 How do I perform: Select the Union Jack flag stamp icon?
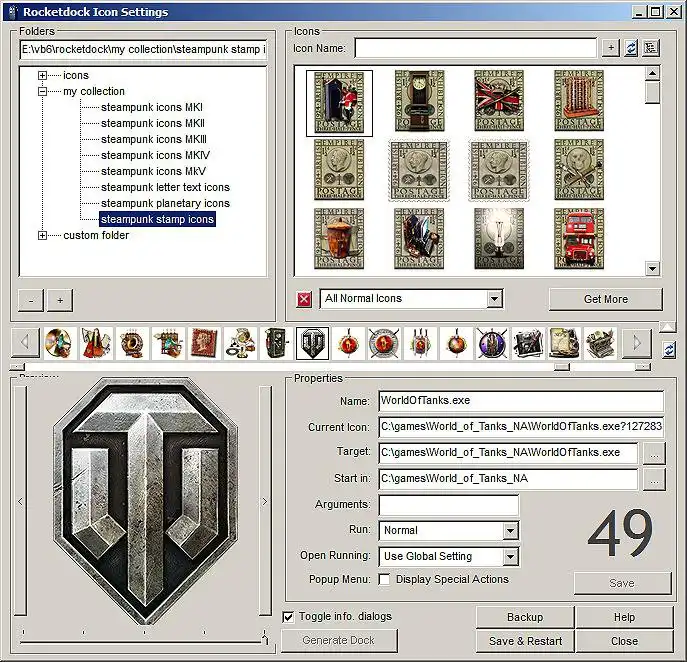pos(499,101)
